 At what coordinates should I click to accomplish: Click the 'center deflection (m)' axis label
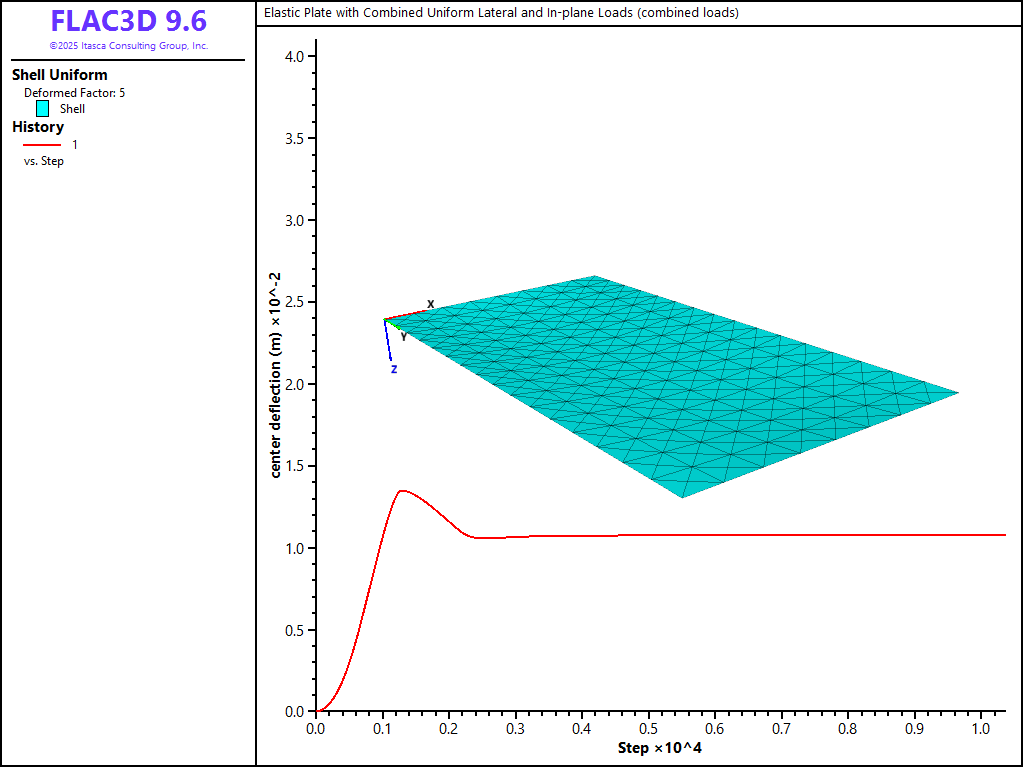(275, 374)
